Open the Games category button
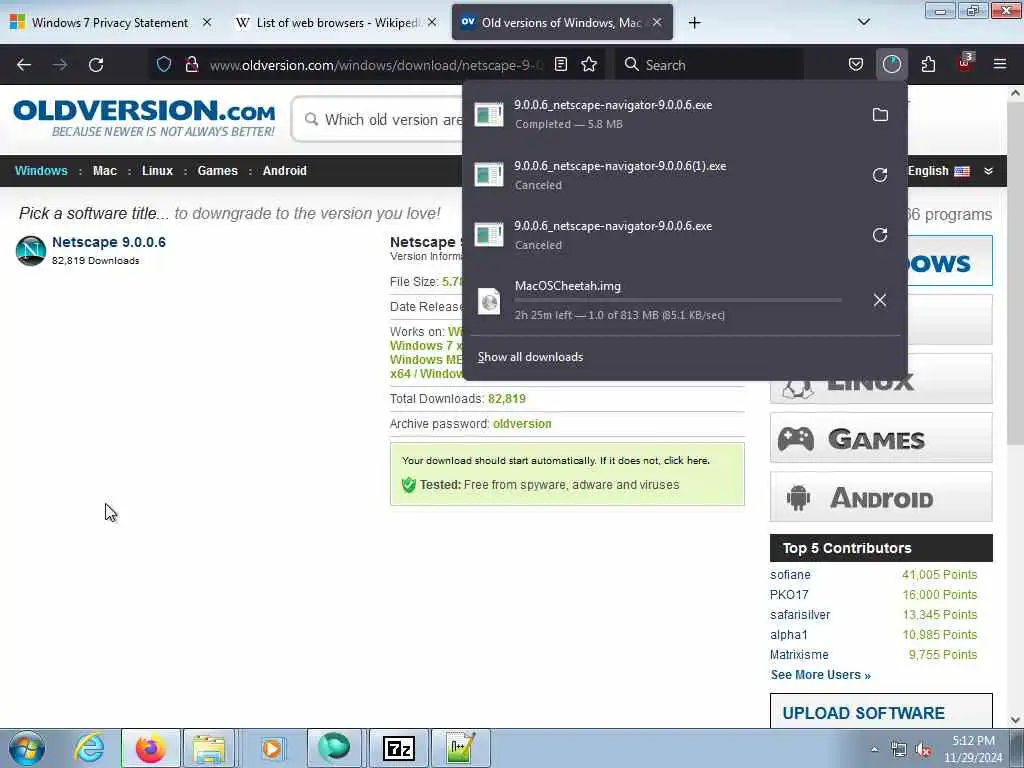 tap(881, 438)
